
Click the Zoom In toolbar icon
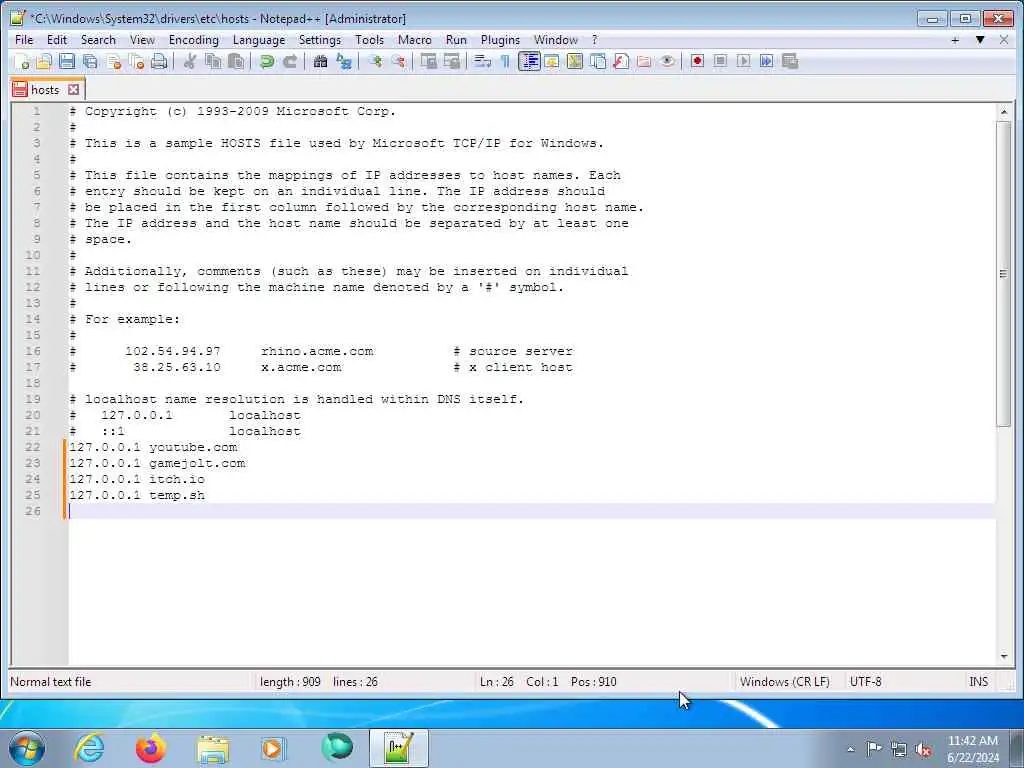(375, 61)
